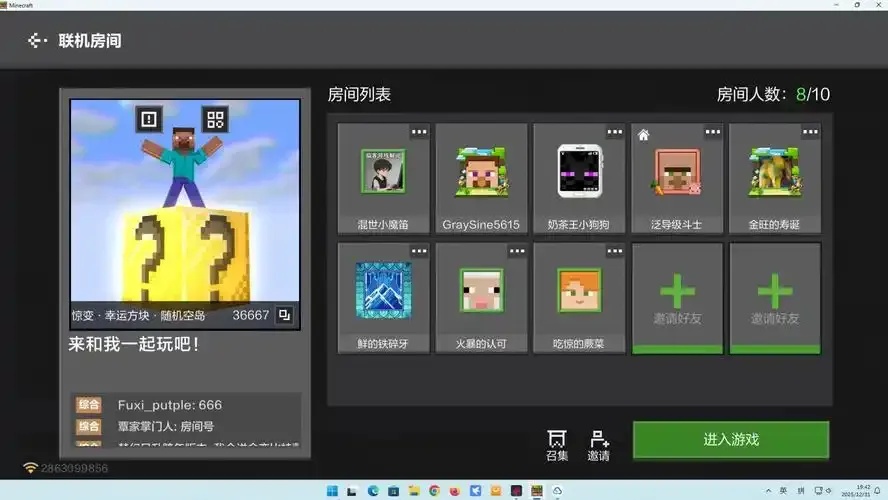
Task: Open the options menu for player 吃惊的蕨菜
Action: pyautogui.click(x=614, y=251)
